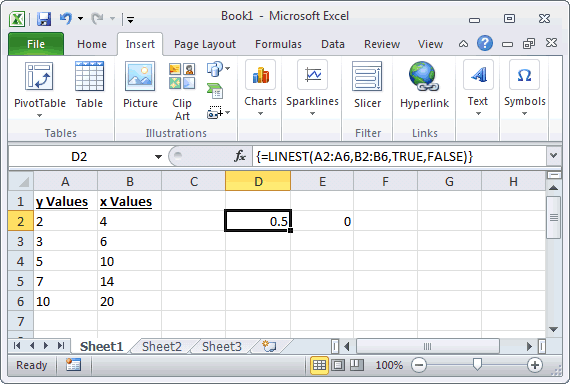570x384 pixels.
Task: Click the Select All corner button
Action: (x=21, y=181)
